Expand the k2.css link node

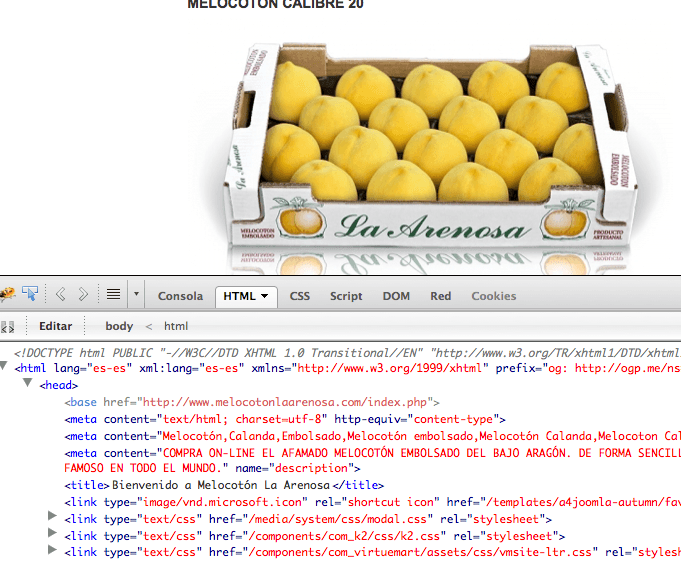coord(52,532)
